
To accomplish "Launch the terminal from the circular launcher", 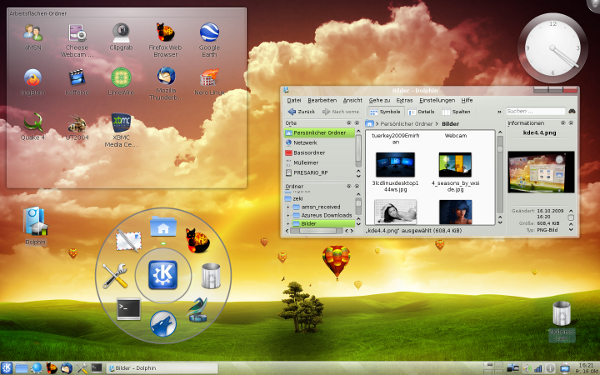I will pyautogui.click(x=129, y=309).
